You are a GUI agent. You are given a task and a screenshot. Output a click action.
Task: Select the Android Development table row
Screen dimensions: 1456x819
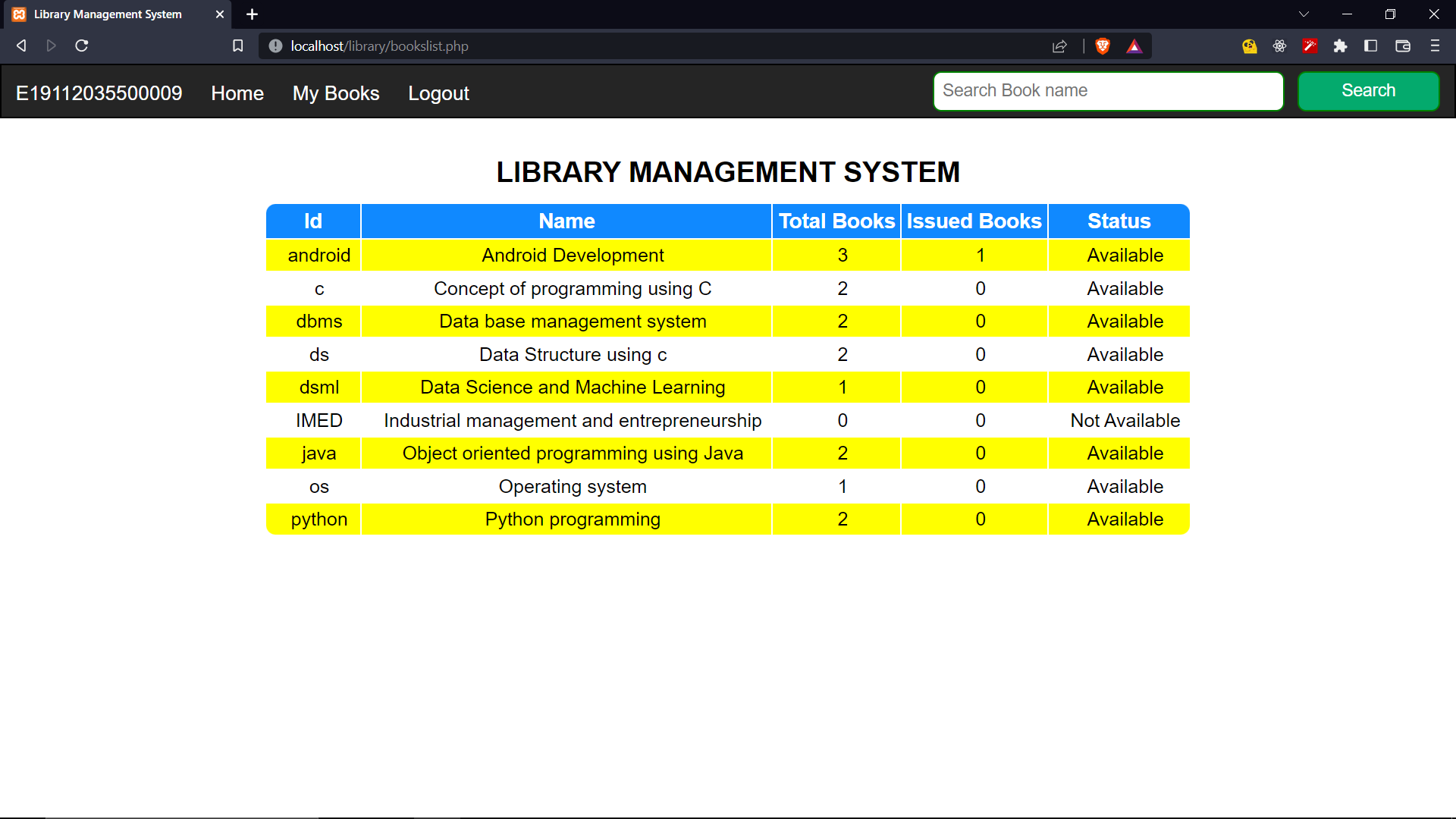click(x=572, y=255)
